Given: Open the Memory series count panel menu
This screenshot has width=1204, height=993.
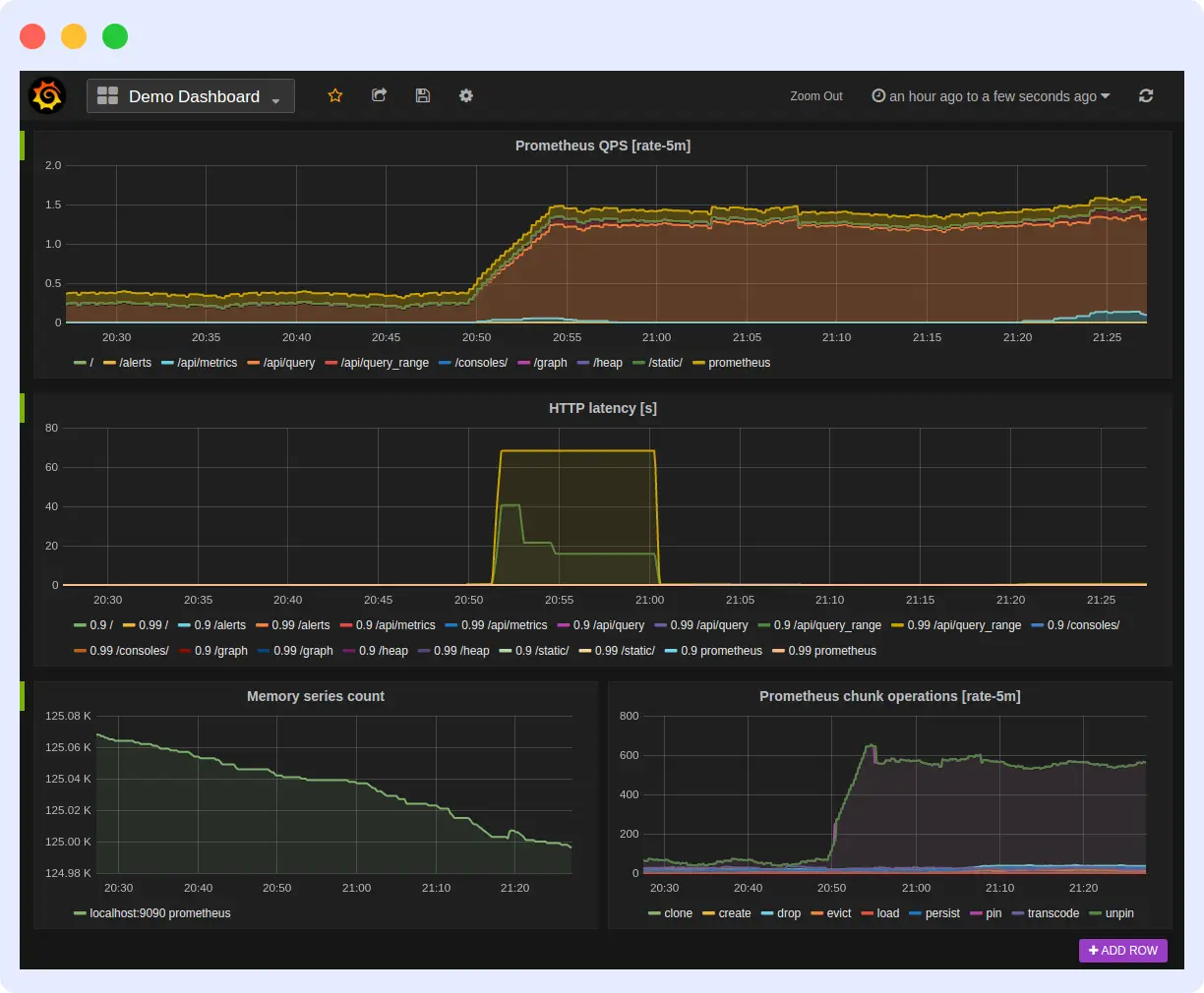Looking at the screenshot, I should pyautogui.click(x=316, y=696).
